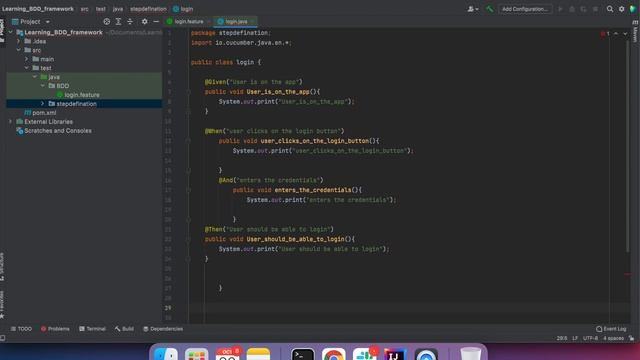The height and width of the screenshot is (360, 640).
Task: Open Calendar in the Dock
Action: [227, 354]
